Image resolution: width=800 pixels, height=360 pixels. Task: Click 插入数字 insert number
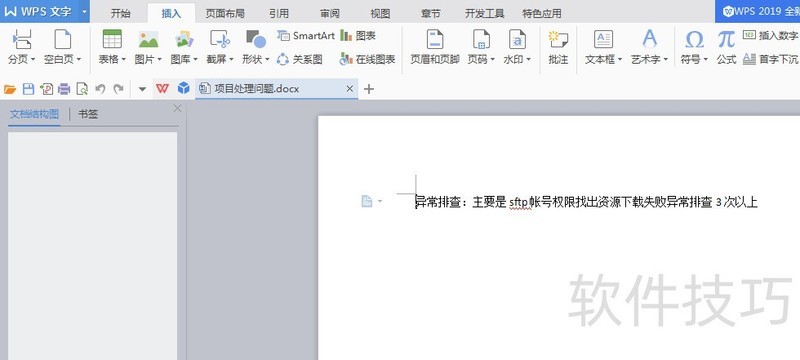tap(770, 36)
